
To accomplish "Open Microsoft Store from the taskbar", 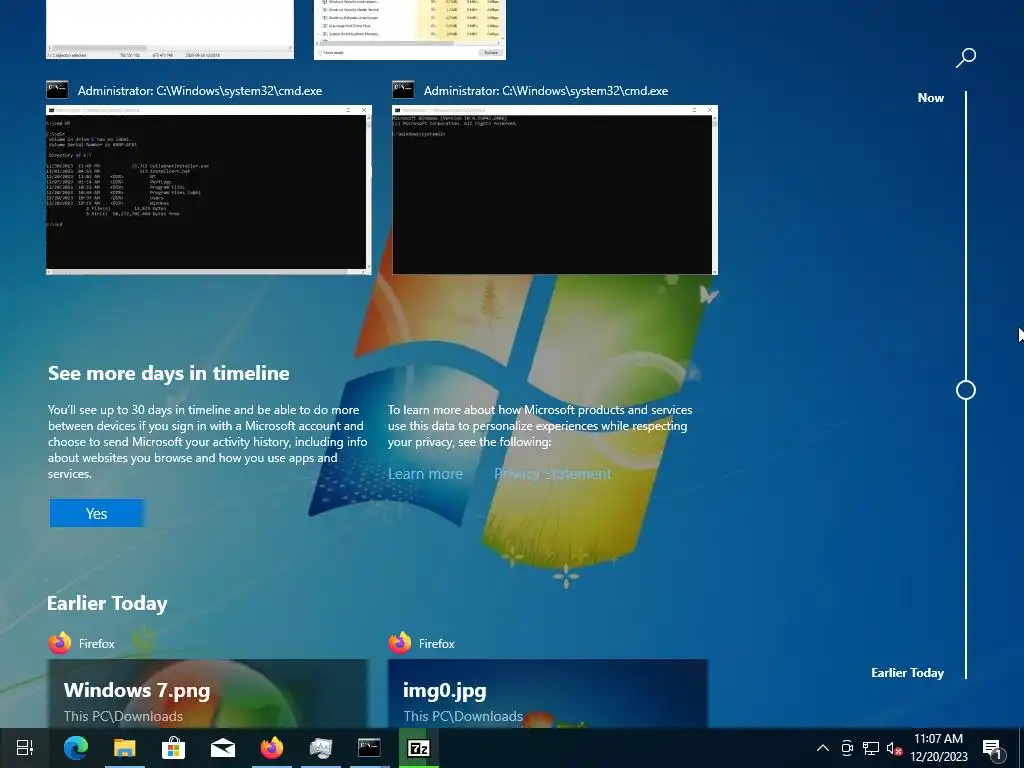I will 173,748.
